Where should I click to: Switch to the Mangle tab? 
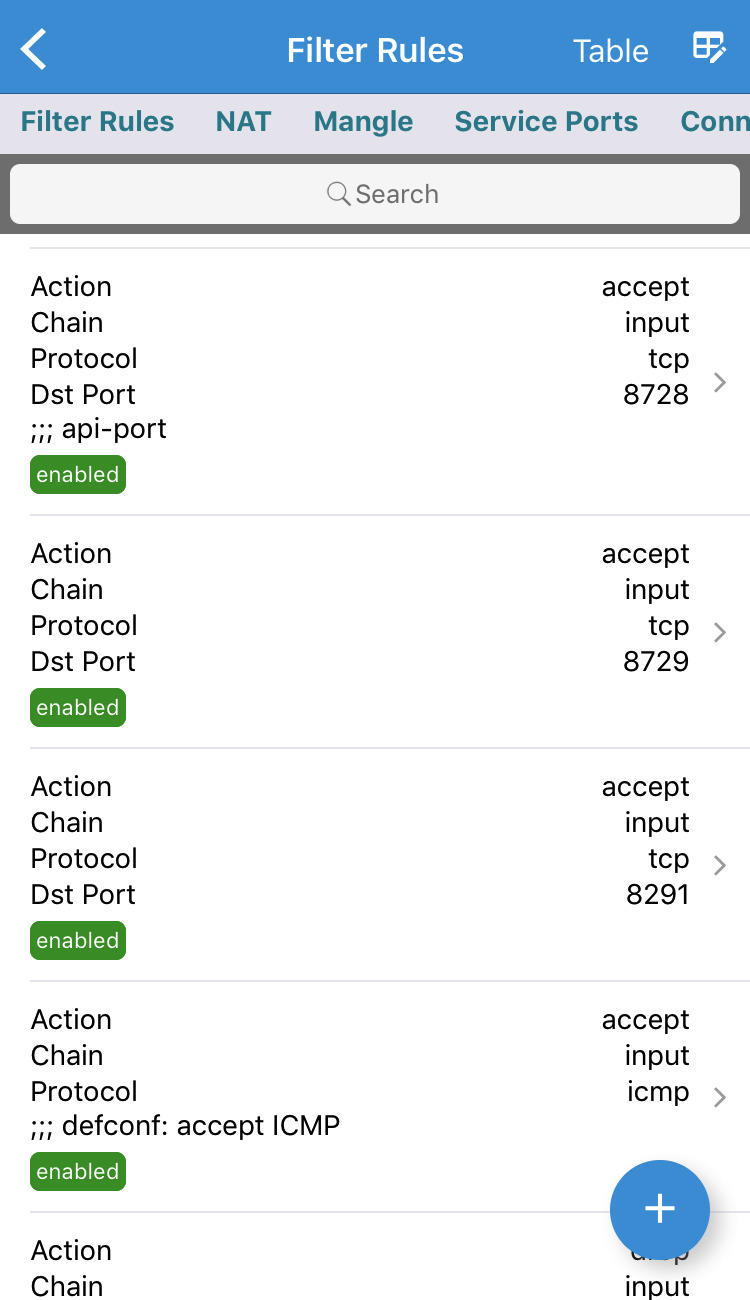363,122
